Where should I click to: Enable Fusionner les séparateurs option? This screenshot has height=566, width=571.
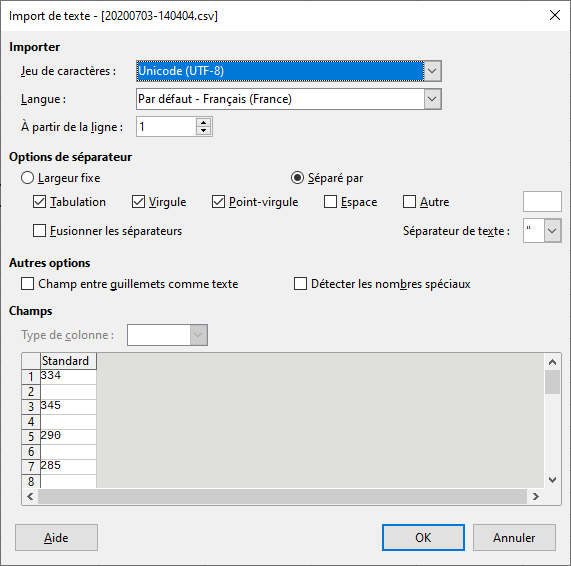39,231
